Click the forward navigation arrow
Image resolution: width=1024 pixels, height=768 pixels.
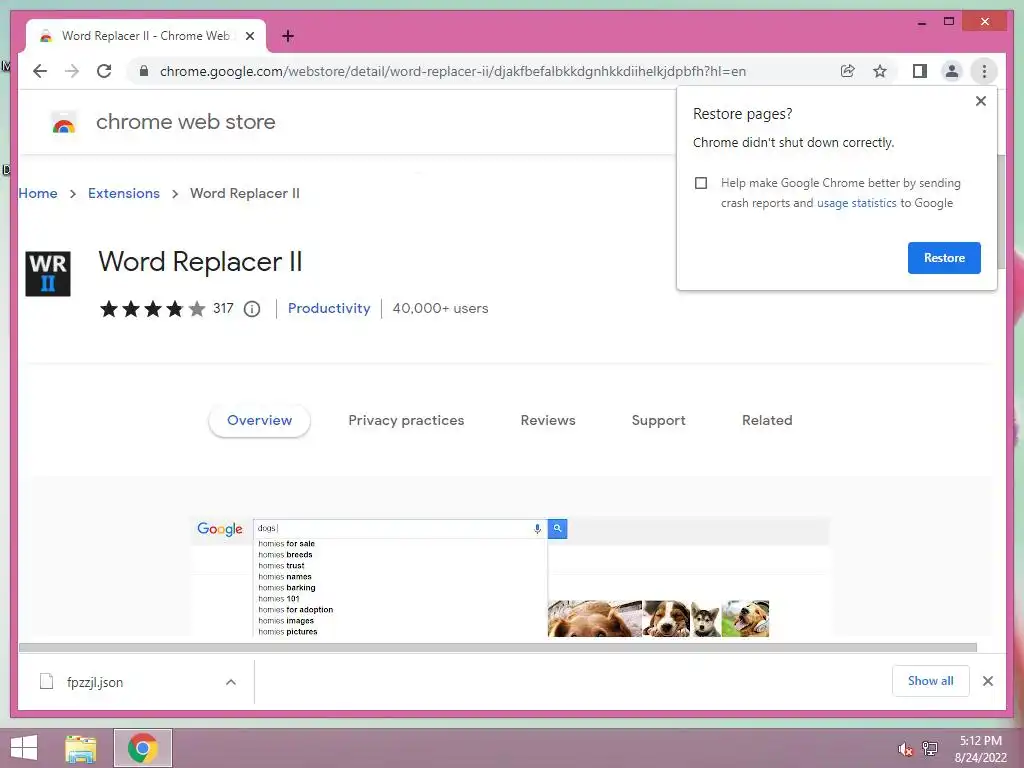(72, 71)
